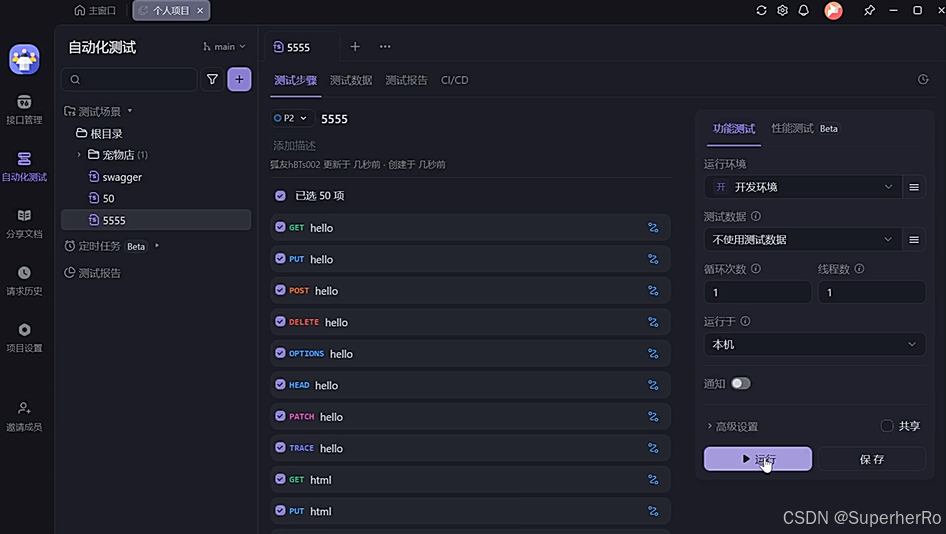Click the 运行 run button
Screen dimensions: 946x534
coord(758,459)
